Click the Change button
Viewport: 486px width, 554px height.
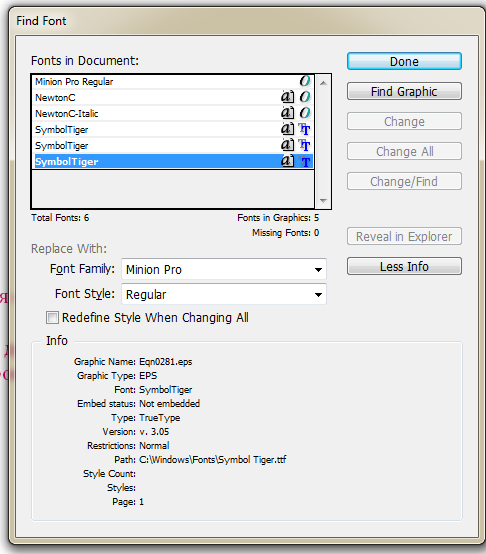pyautogui.click(x=404, y=122)
